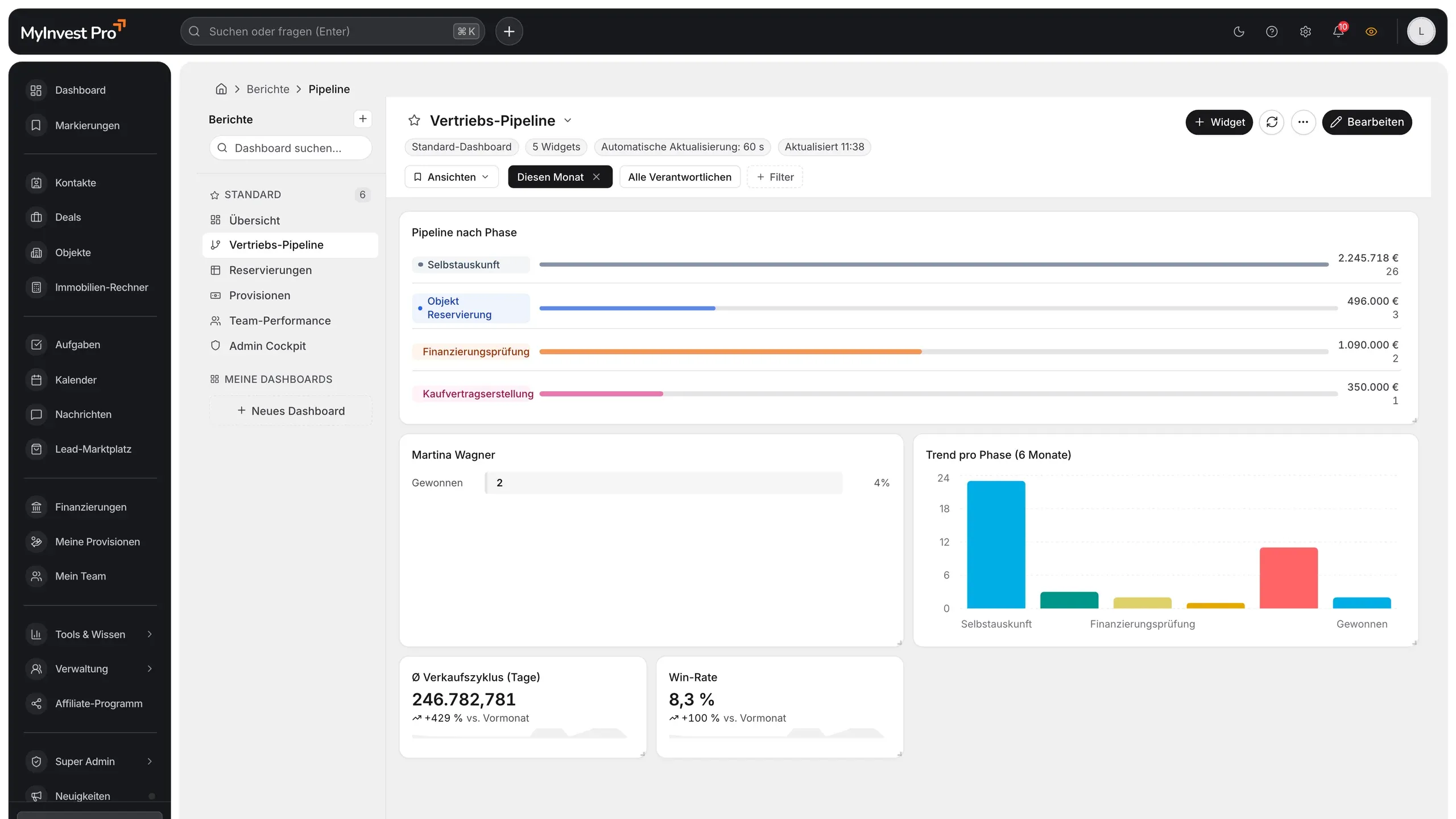
Task: Click the tall blue Selbstauskunft chart bar
Action: click(996, 545)
